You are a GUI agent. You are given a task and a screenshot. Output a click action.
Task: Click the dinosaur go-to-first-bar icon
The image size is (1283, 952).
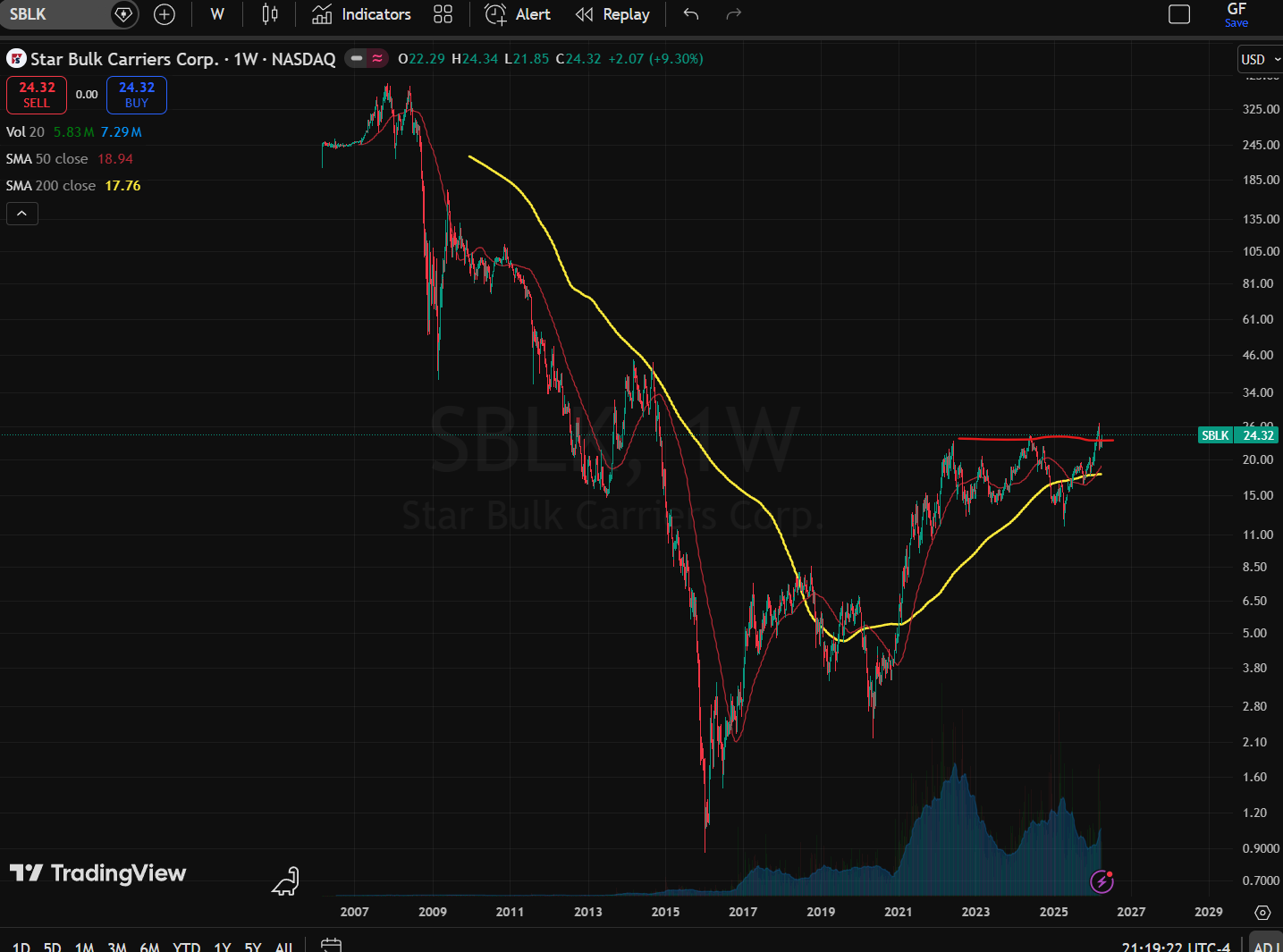tap(285, 881)
